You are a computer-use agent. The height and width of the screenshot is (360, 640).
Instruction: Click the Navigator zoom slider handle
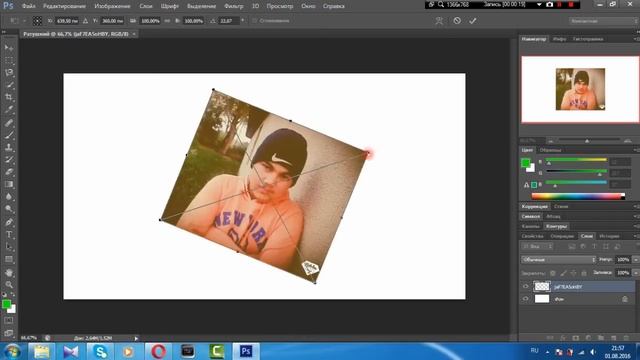[587, 140]
